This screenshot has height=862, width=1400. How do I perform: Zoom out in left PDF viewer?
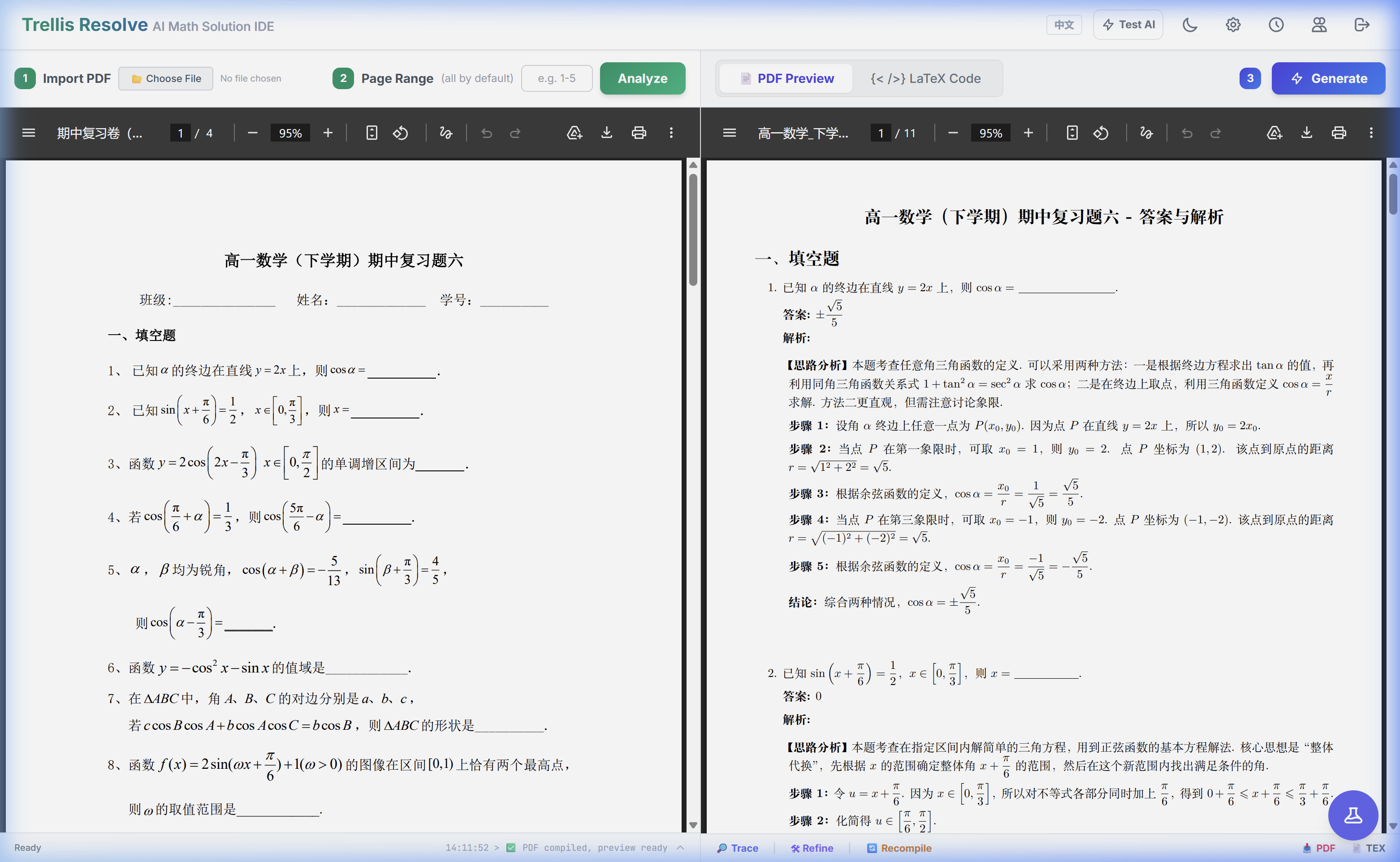(253, 133)
